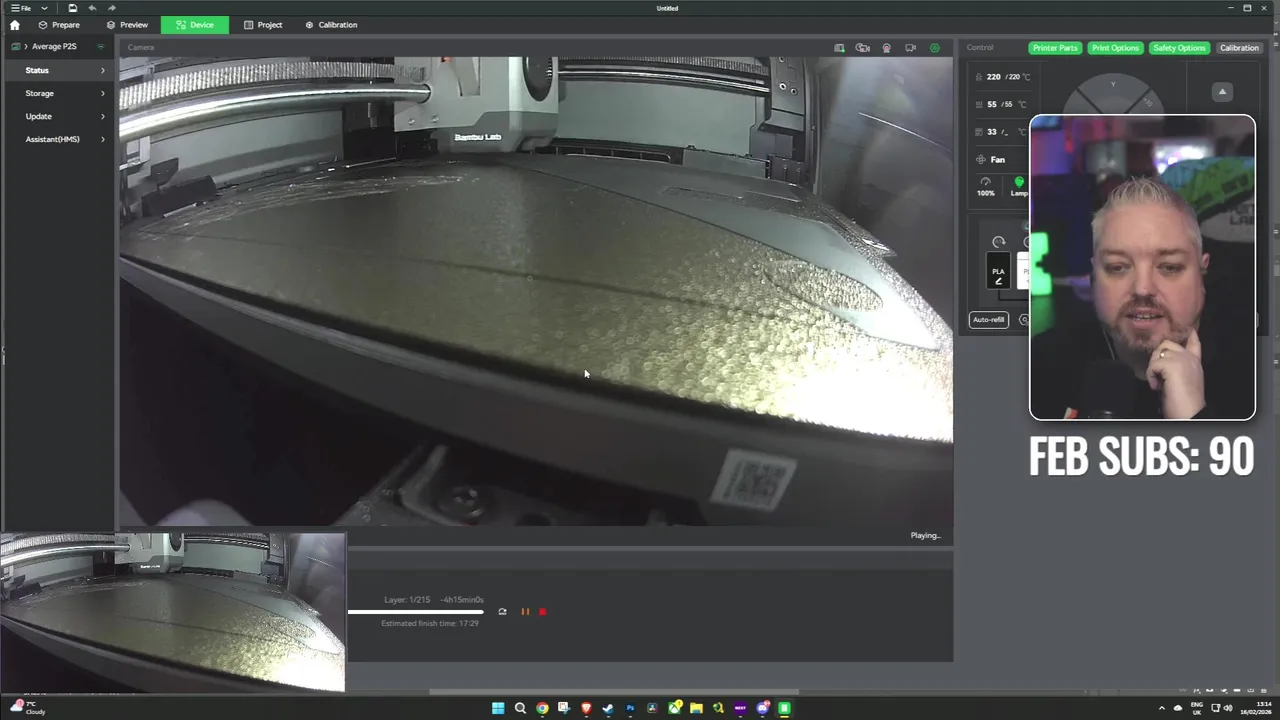Click the redo arrow in the title bar
1280x720 pixels.
(111, 8)
